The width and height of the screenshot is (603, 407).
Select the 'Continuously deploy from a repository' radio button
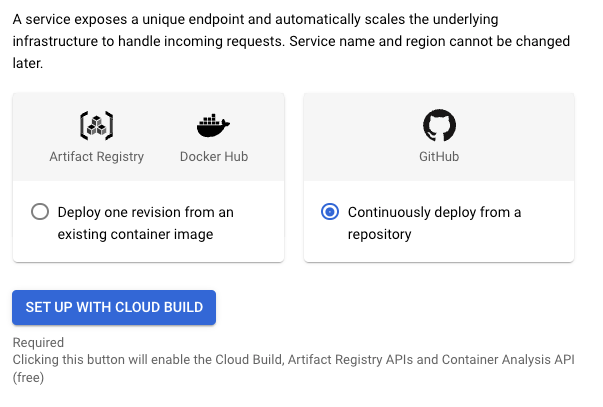tap(330, 212)
